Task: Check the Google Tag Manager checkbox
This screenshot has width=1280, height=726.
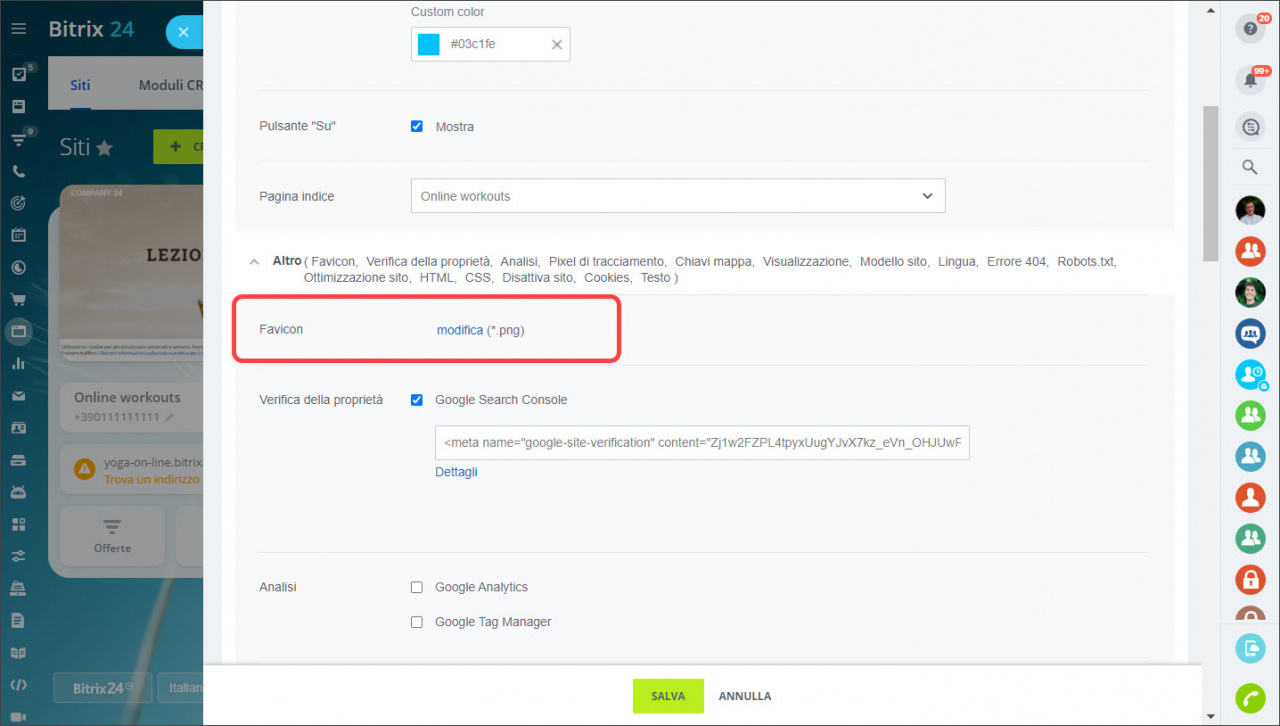Action: coord(417,622)
